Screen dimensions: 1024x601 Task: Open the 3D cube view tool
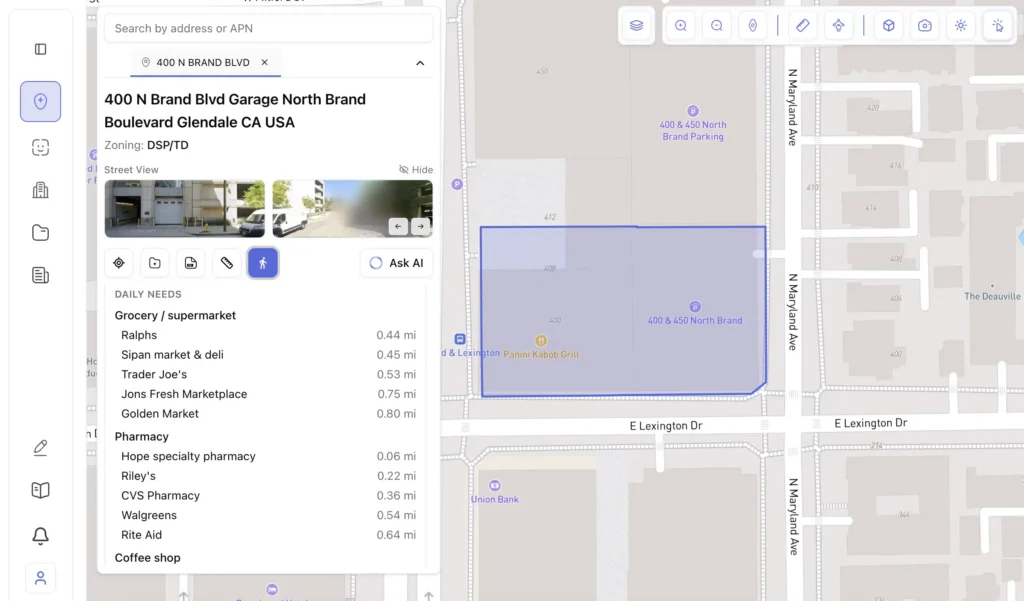(888, 26)
